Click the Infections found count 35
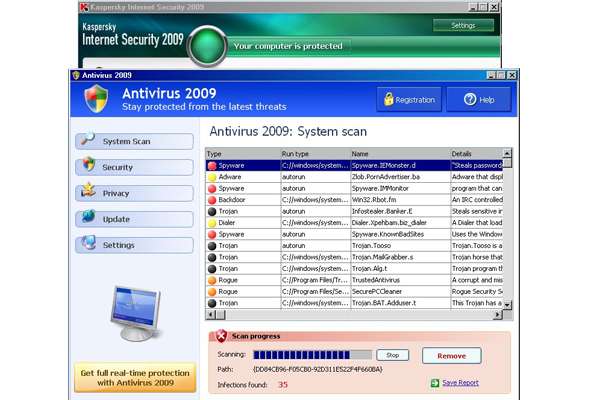The image size is (600, 400). tap(283, 384)
